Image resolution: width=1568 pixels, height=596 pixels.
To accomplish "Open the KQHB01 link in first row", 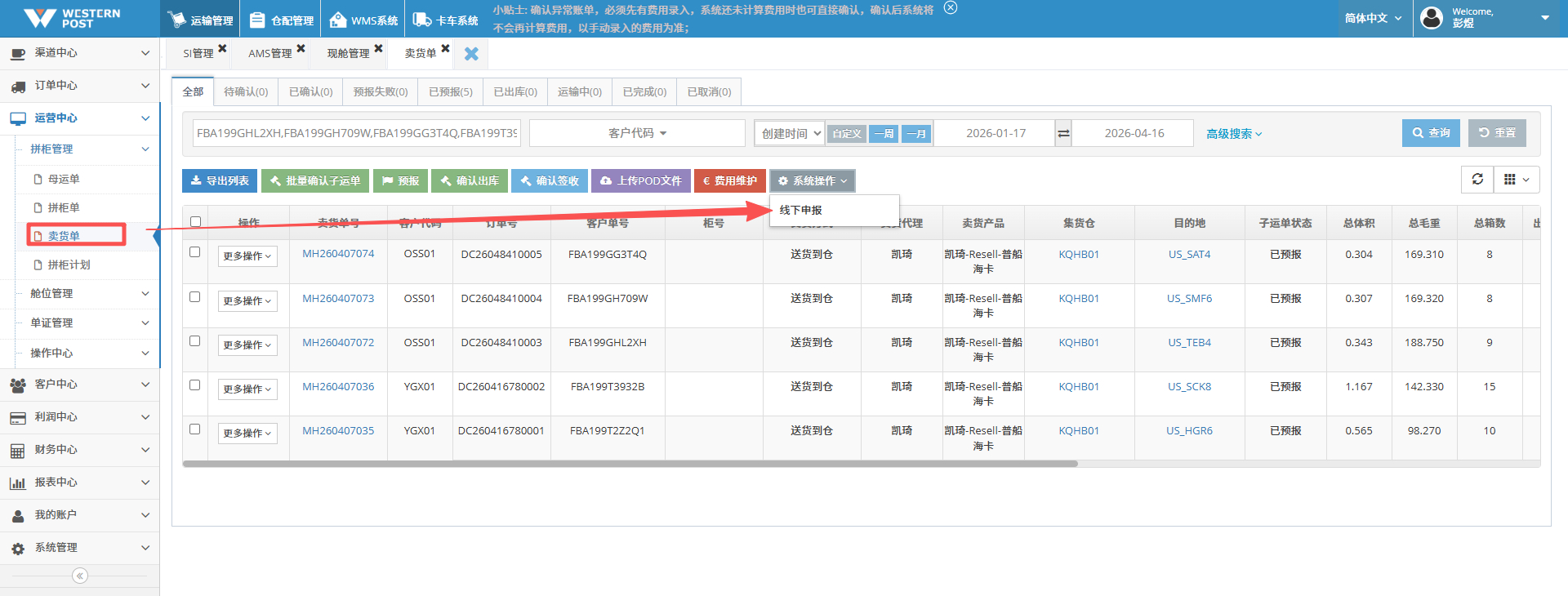I will point(1078,255).
